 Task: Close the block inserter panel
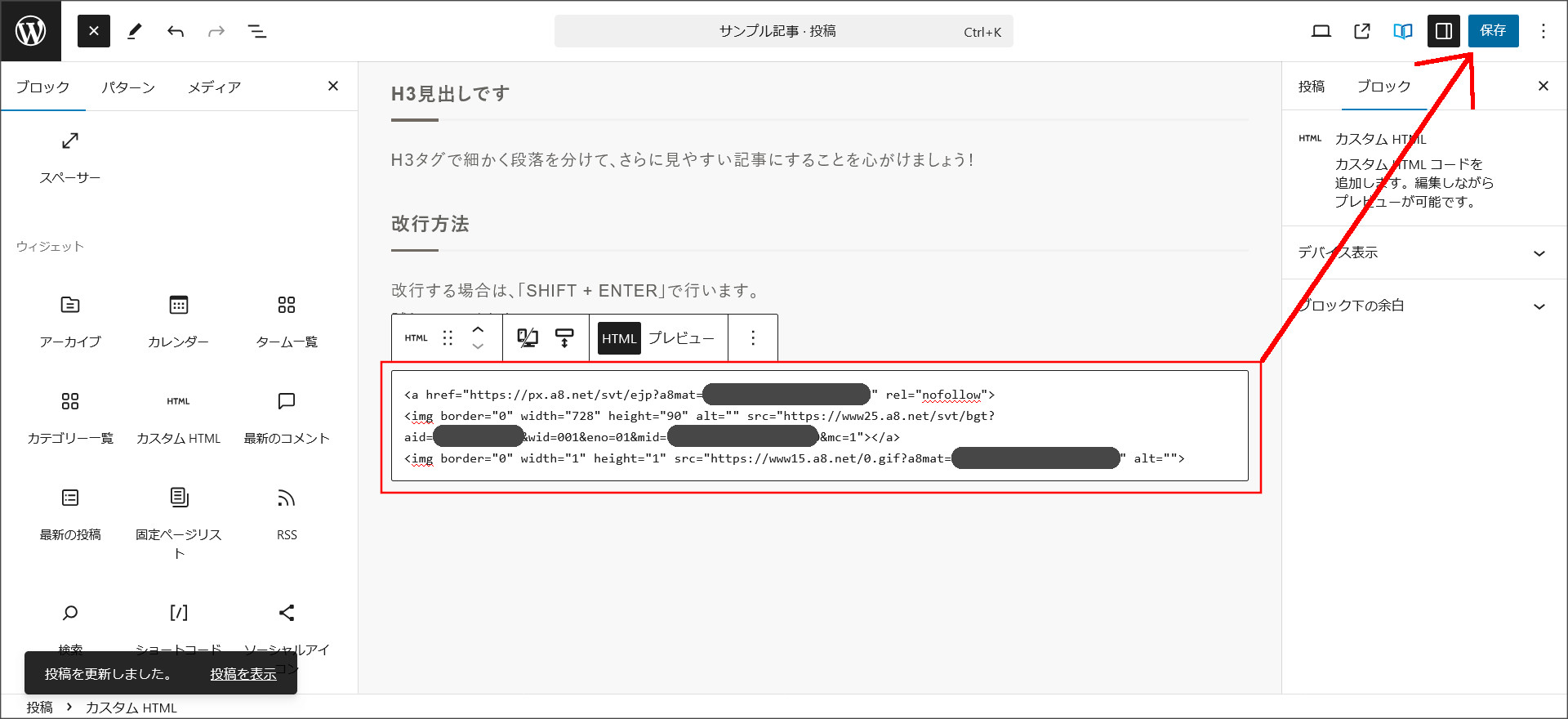(x=333, y=86)
